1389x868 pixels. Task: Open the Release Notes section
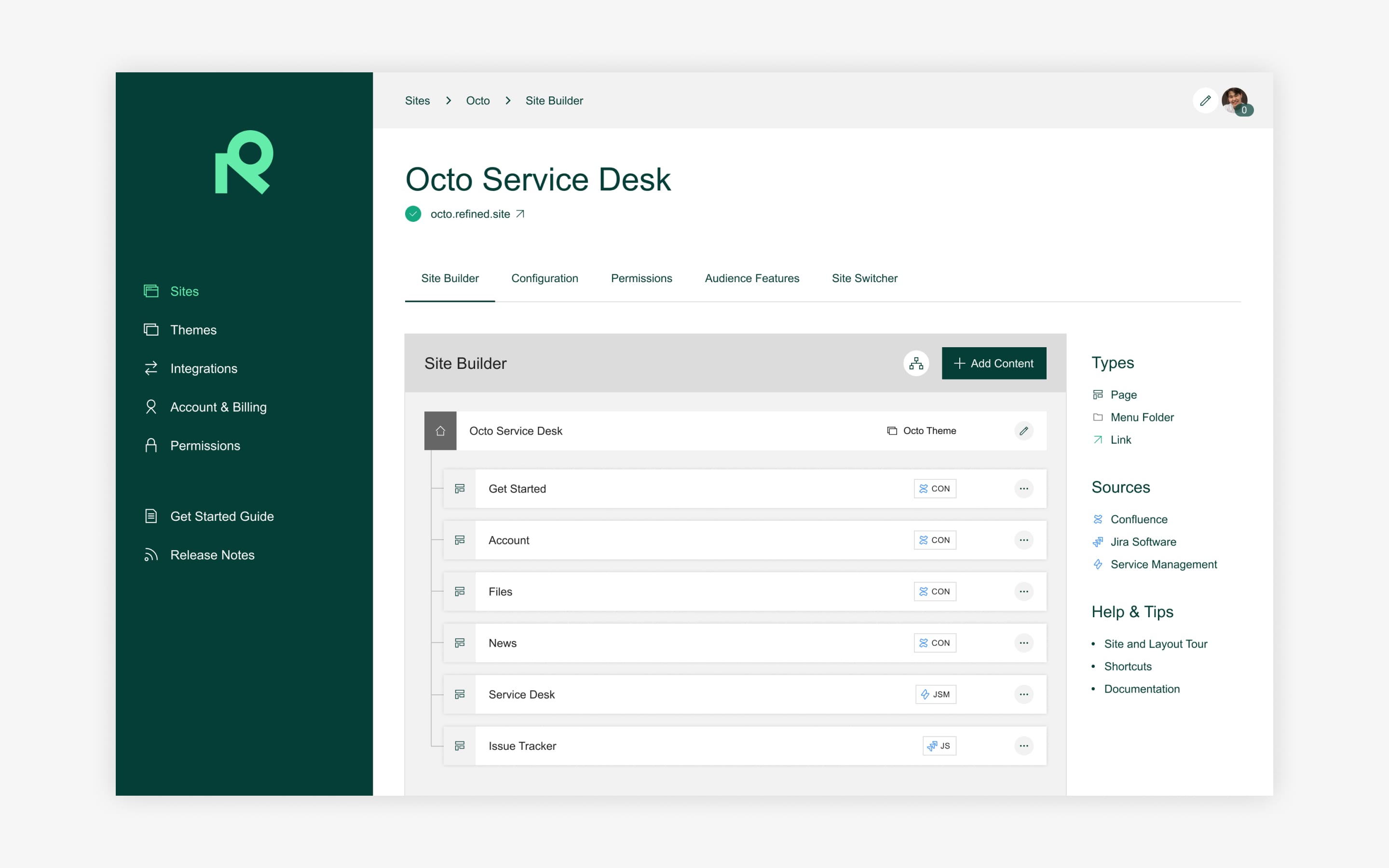coord(212,555)
